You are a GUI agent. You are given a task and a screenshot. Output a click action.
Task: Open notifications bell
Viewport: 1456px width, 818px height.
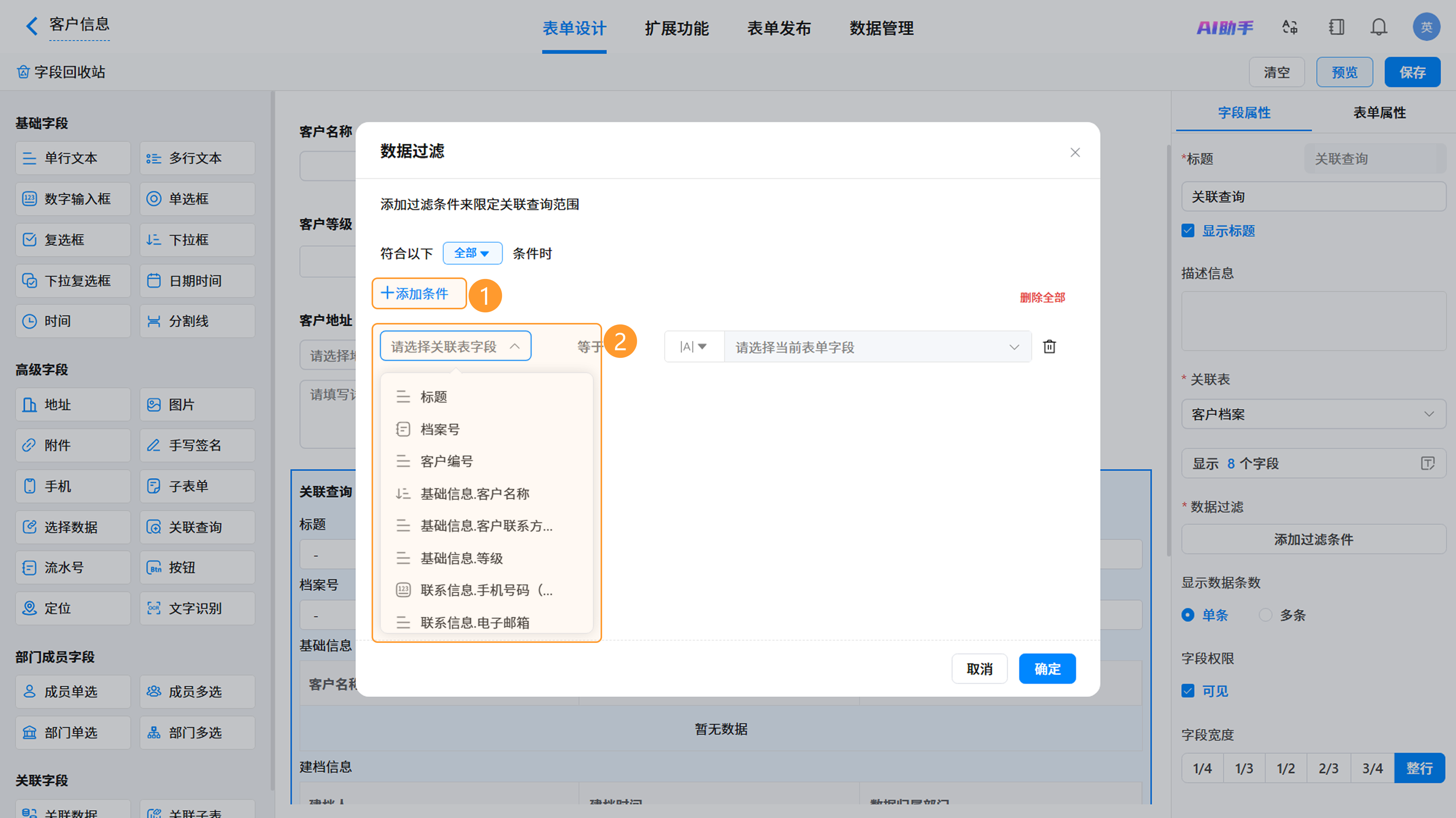tap(1379, 27)
